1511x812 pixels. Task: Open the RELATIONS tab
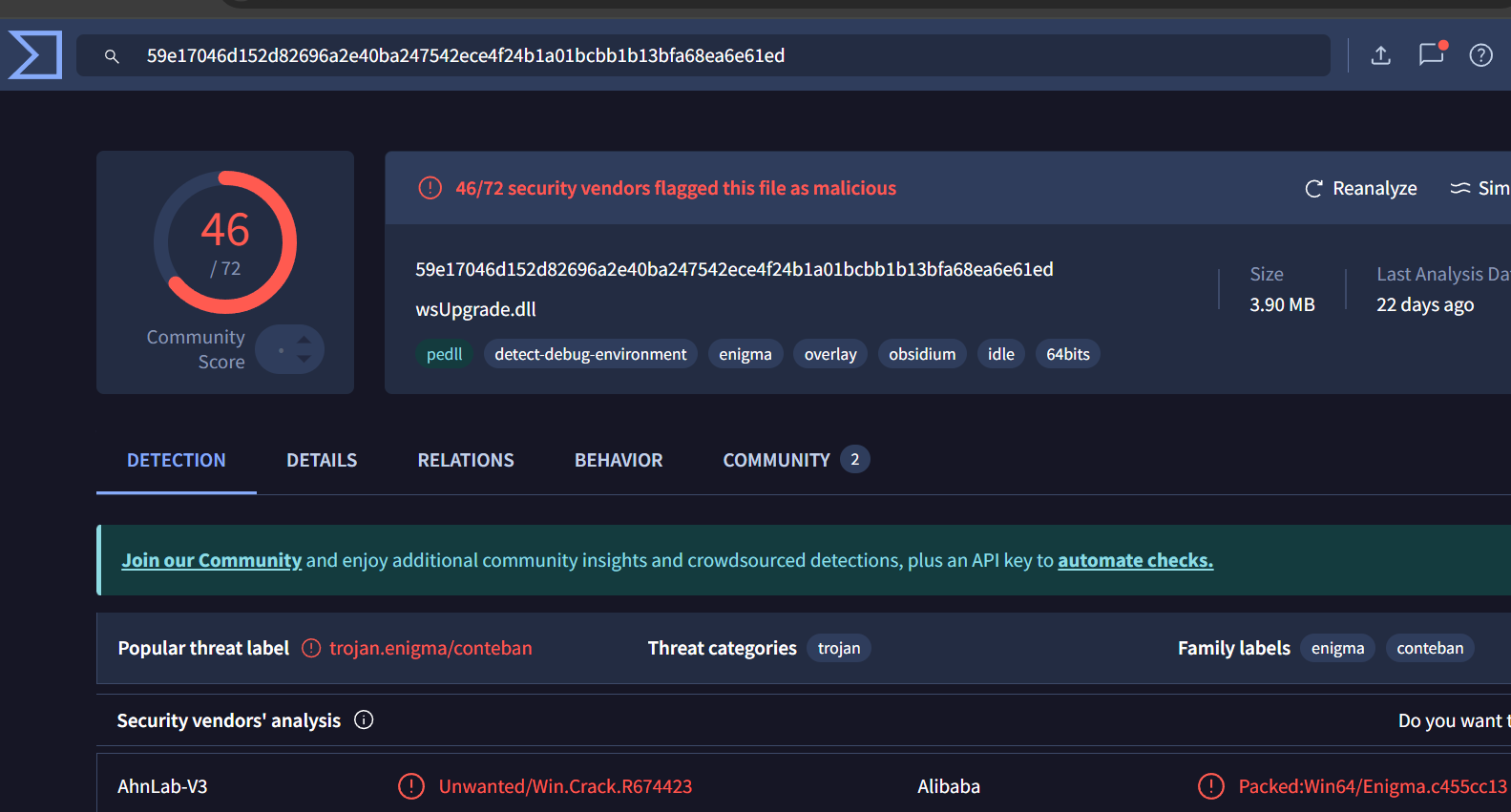pyautogui.click(x=466, y=460)
